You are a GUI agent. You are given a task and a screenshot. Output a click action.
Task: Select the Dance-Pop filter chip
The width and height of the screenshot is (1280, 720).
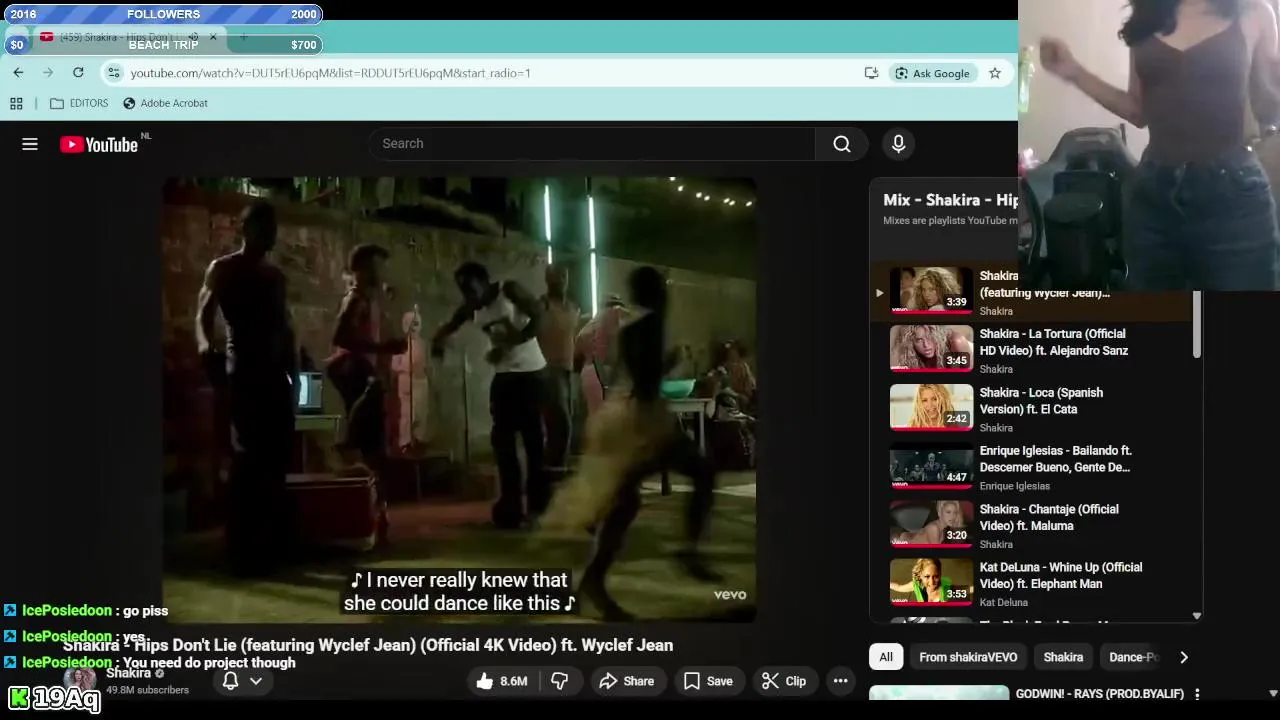click(x=1134, y=657)
